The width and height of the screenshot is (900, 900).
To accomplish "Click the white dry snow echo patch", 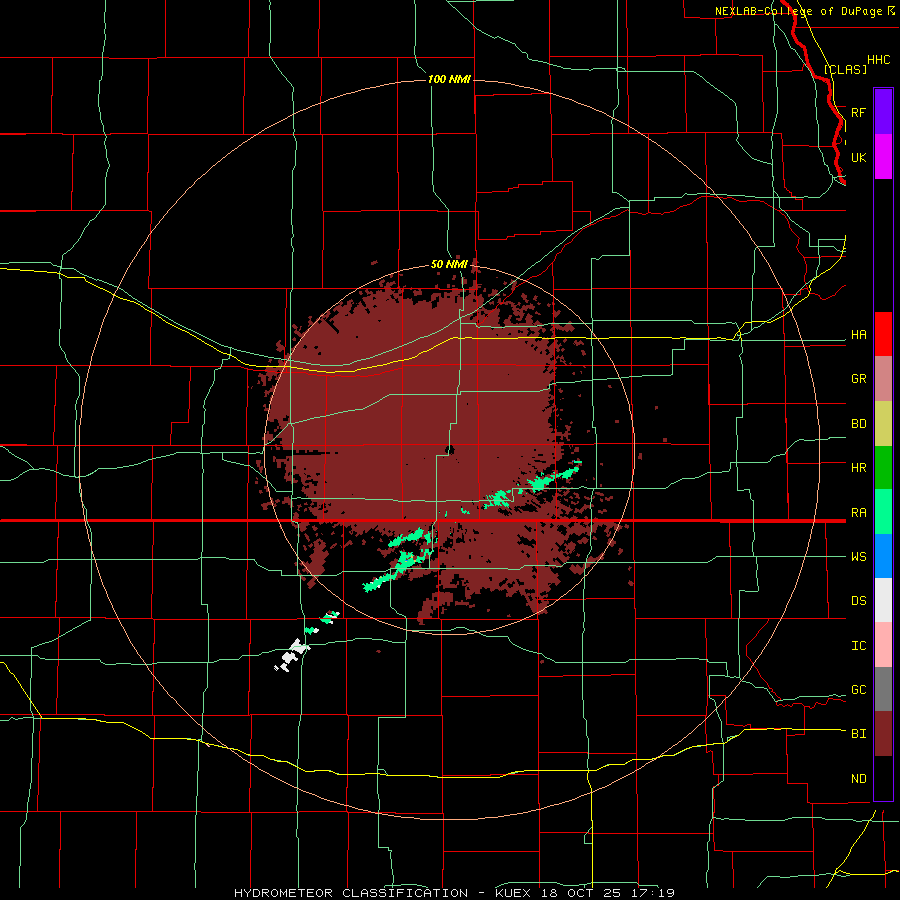I will tap(293, 655).
